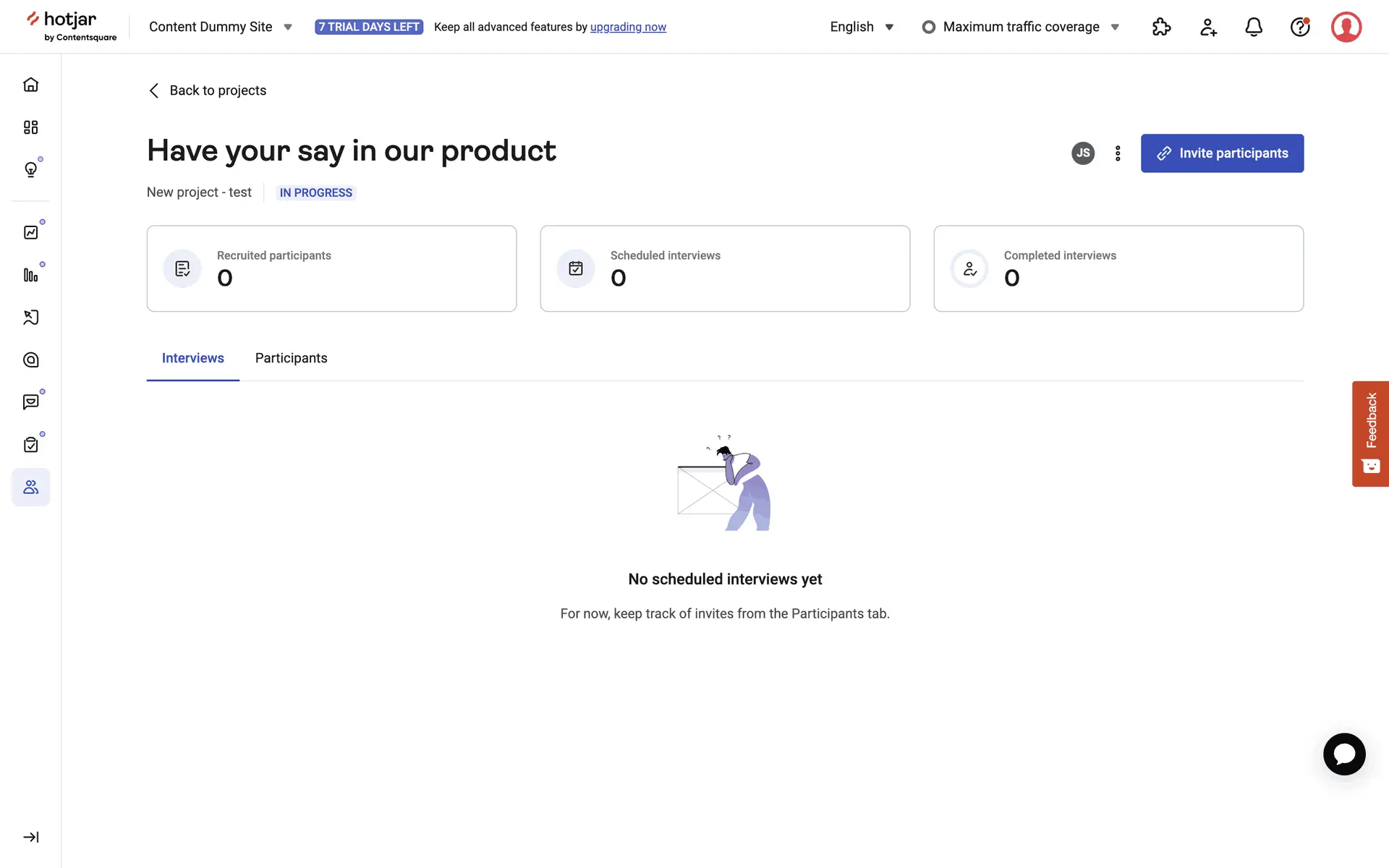Open the English language dropdown
The image size is (1389, 868).
862,27
